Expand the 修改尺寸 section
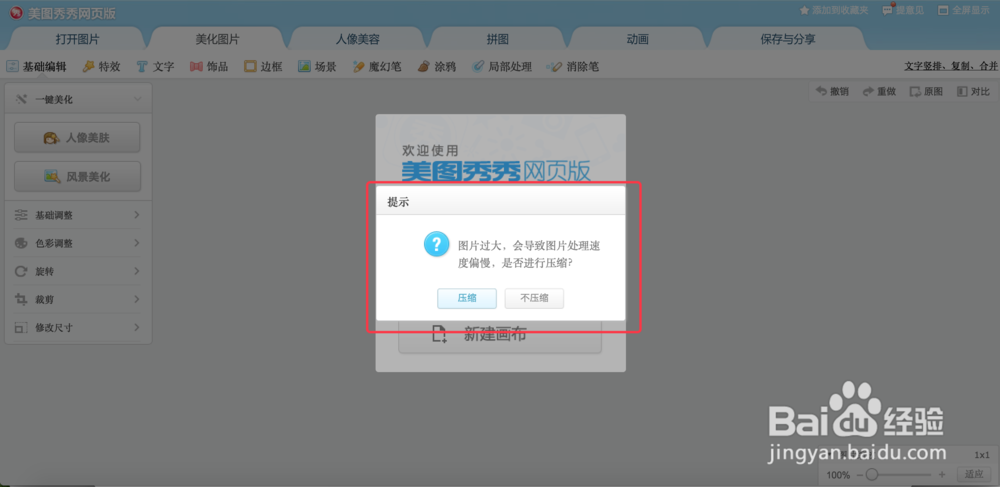Screen dimensions: 1000x487 pos(77,328)
